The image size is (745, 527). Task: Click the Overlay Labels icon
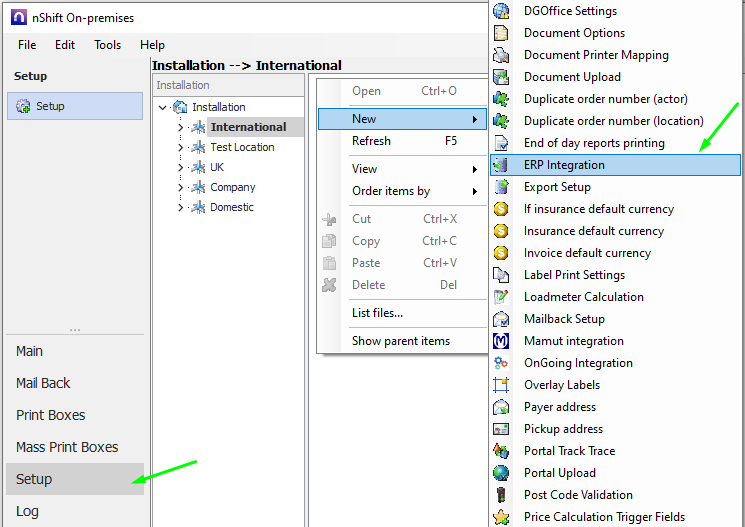pos(501,385)
